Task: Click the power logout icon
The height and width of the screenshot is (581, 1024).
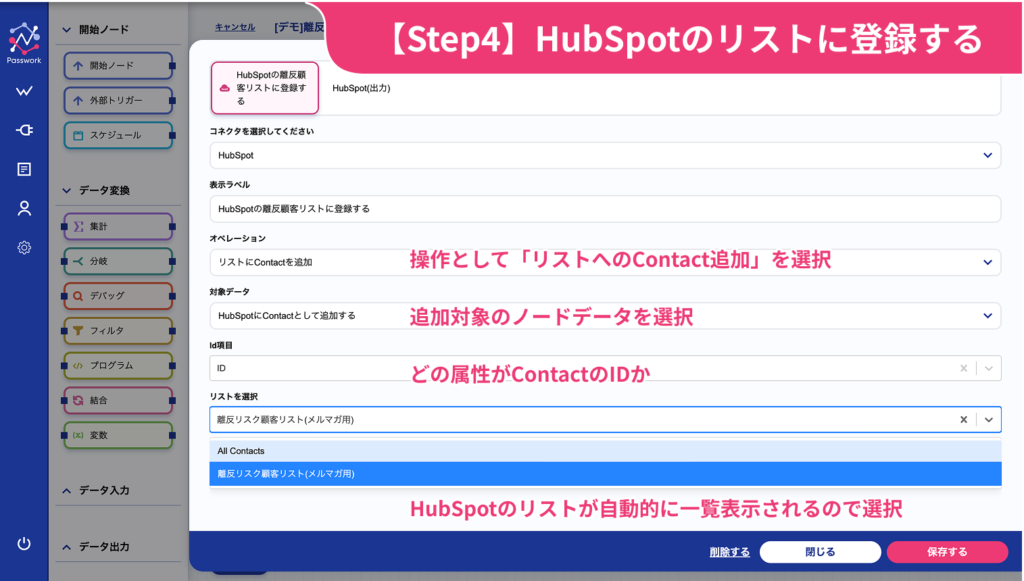Action: click(x=24, y=544)
